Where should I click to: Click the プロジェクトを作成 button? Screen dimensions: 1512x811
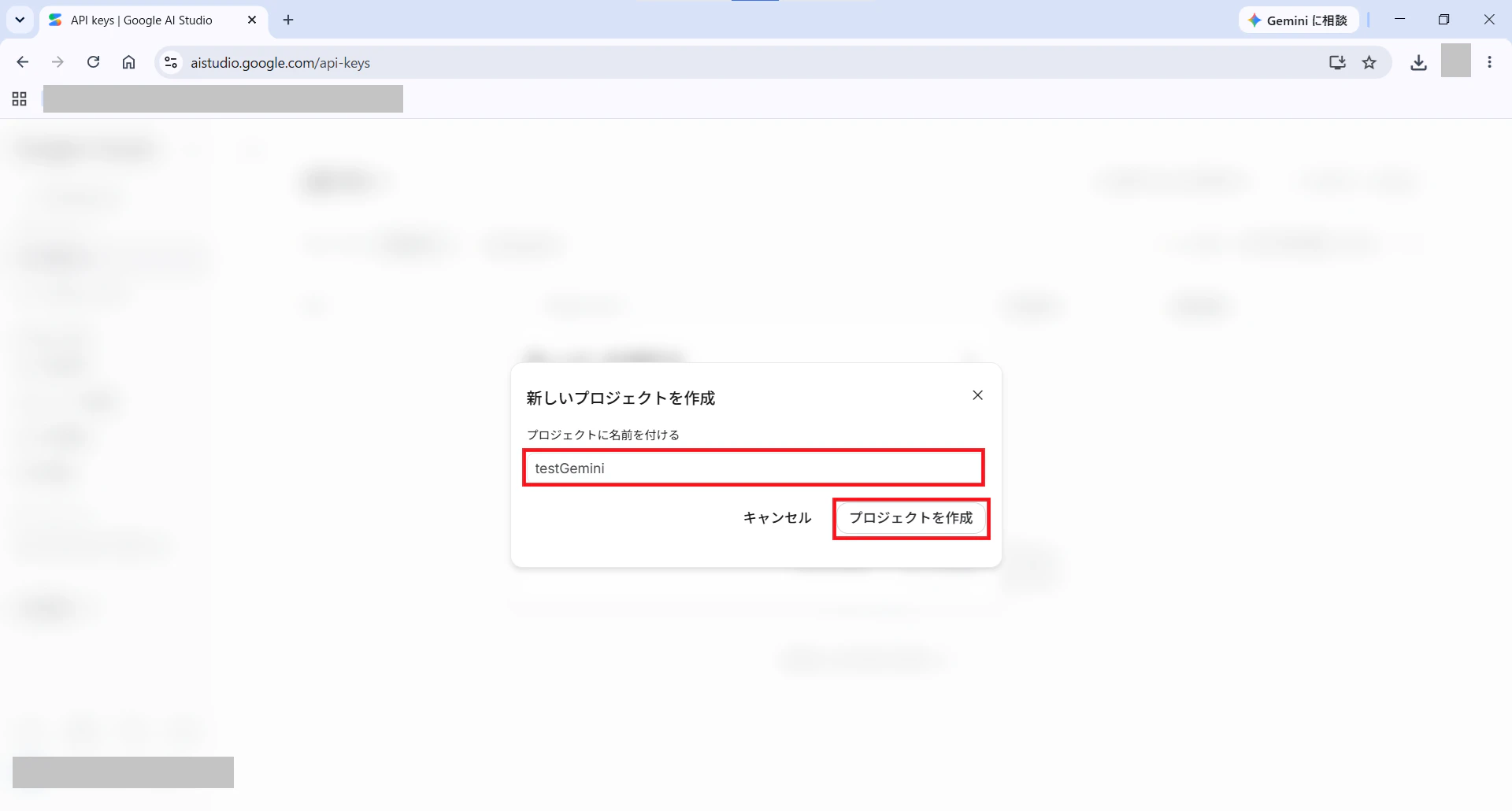(911, 518)
